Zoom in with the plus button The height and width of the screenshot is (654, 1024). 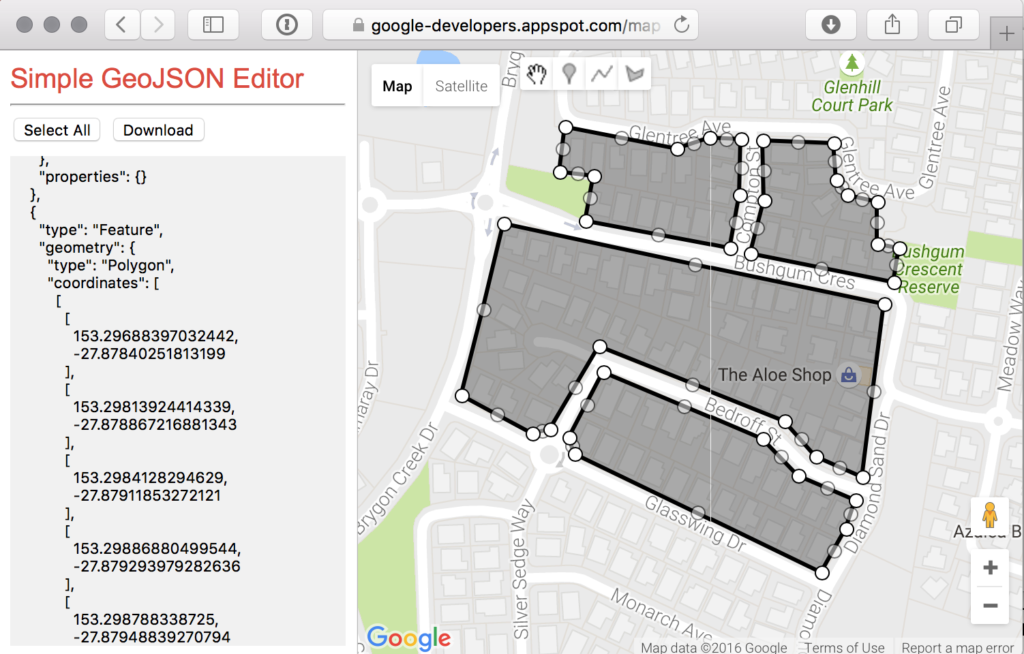(989, 567)
